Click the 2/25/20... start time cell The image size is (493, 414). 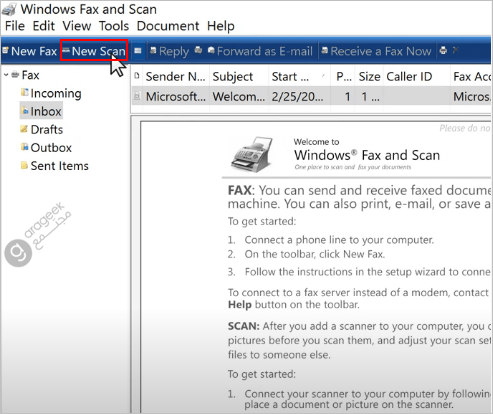[297, 97]
